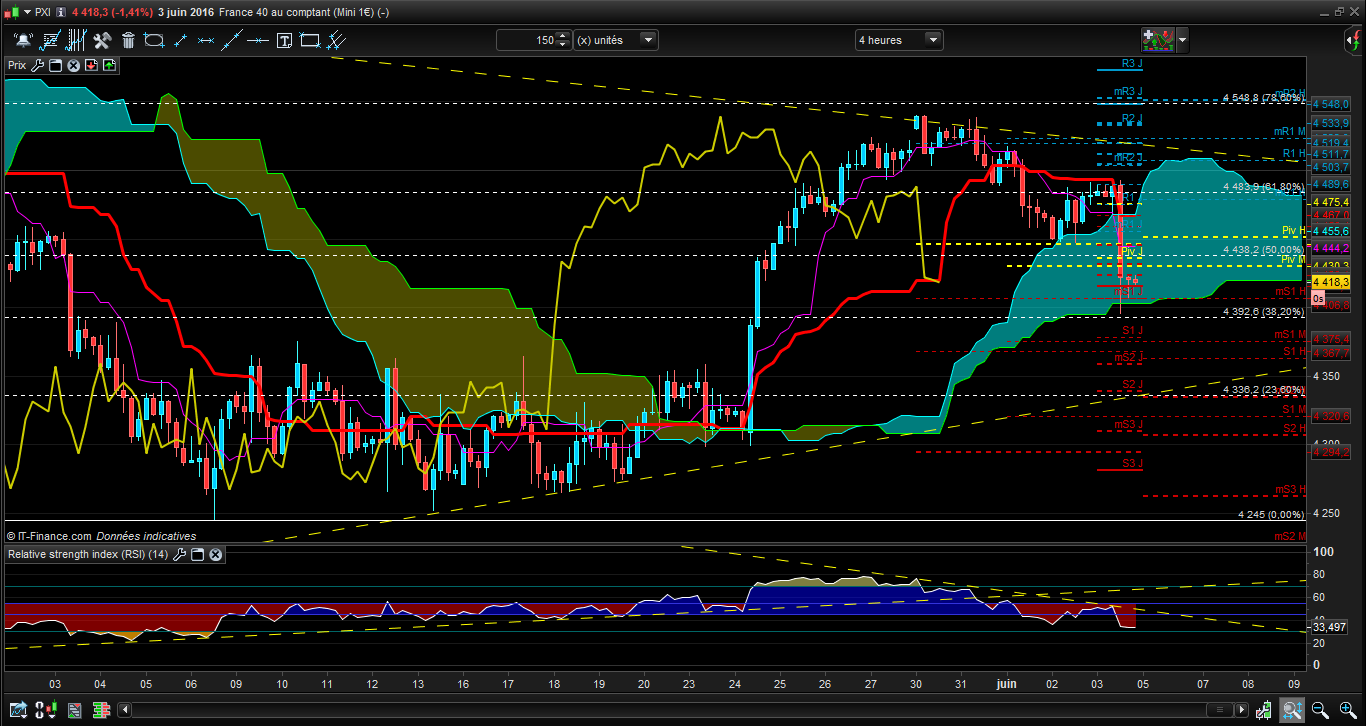The width and height of the screenshot is (1366, 726).
Task: Select the short segment line tool
Action: point(180,40)
